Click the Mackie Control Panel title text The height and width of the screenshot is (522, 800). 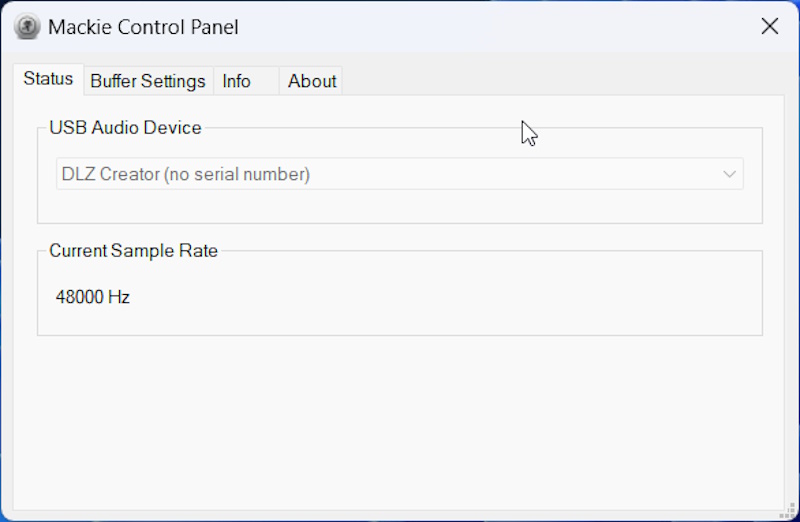tap(143, 27)
